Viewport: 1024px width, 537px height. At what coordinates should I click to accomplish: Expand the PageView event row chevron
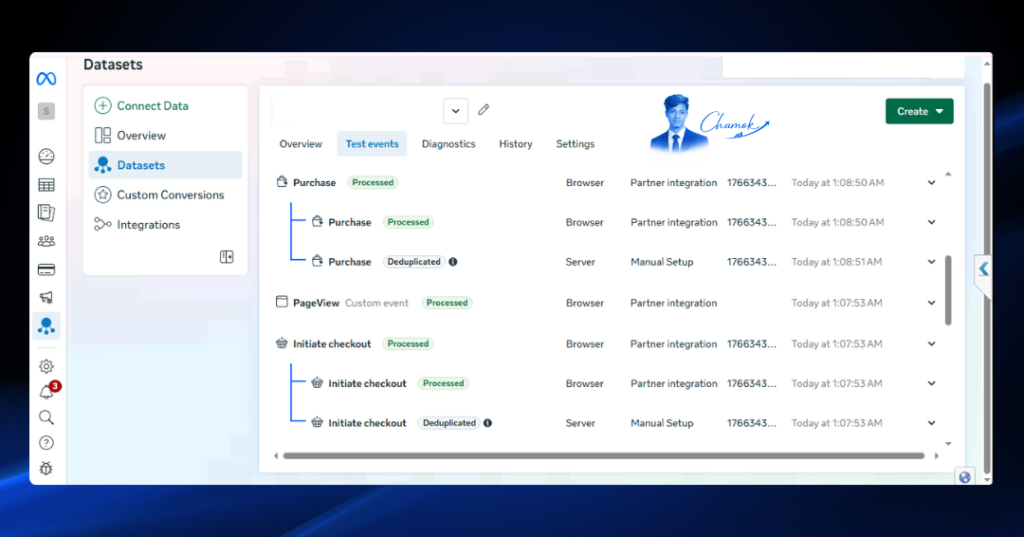click(x=931, y=303)
